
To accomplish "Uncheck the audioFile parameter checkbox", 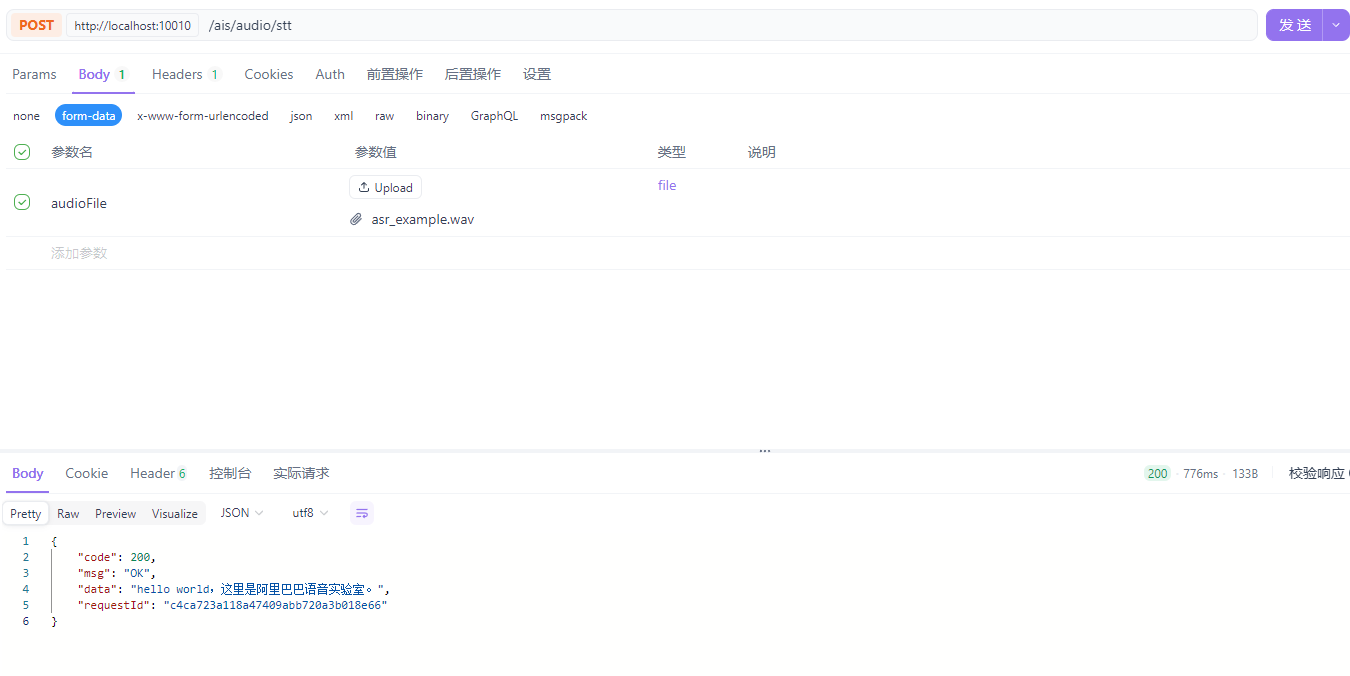I will pos(22,202).
